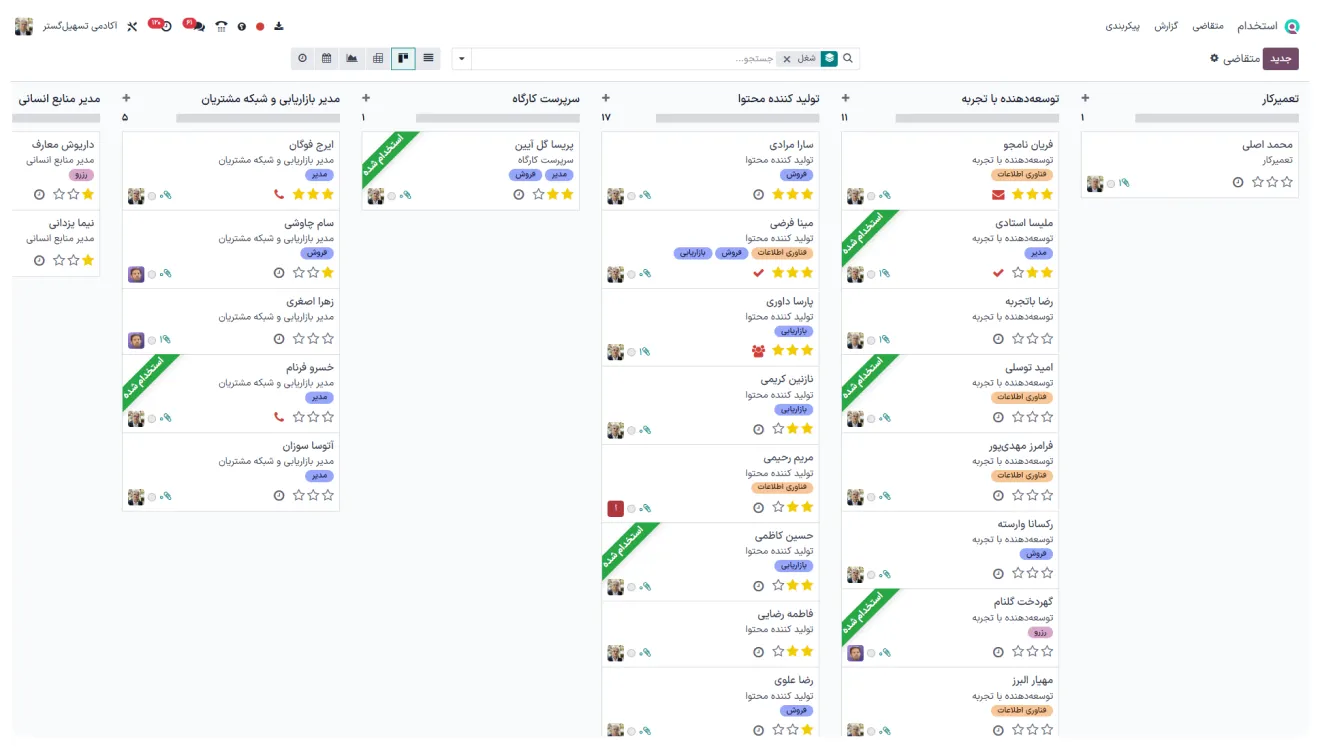
Task: Open the search options dropdown arrow
Action: [461, 58]
